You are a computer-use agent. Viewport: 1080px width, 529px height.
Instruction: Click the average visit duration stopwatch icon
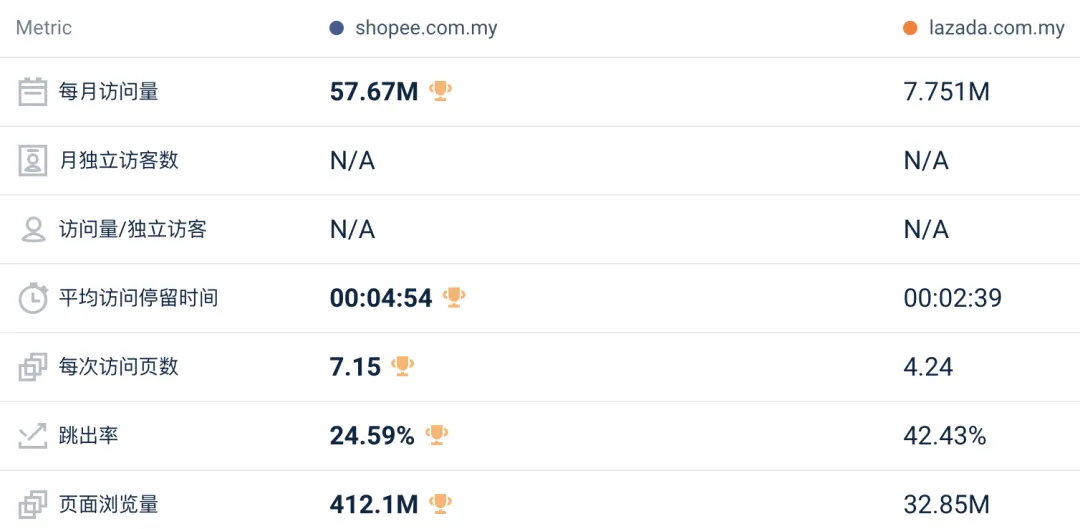33,298
